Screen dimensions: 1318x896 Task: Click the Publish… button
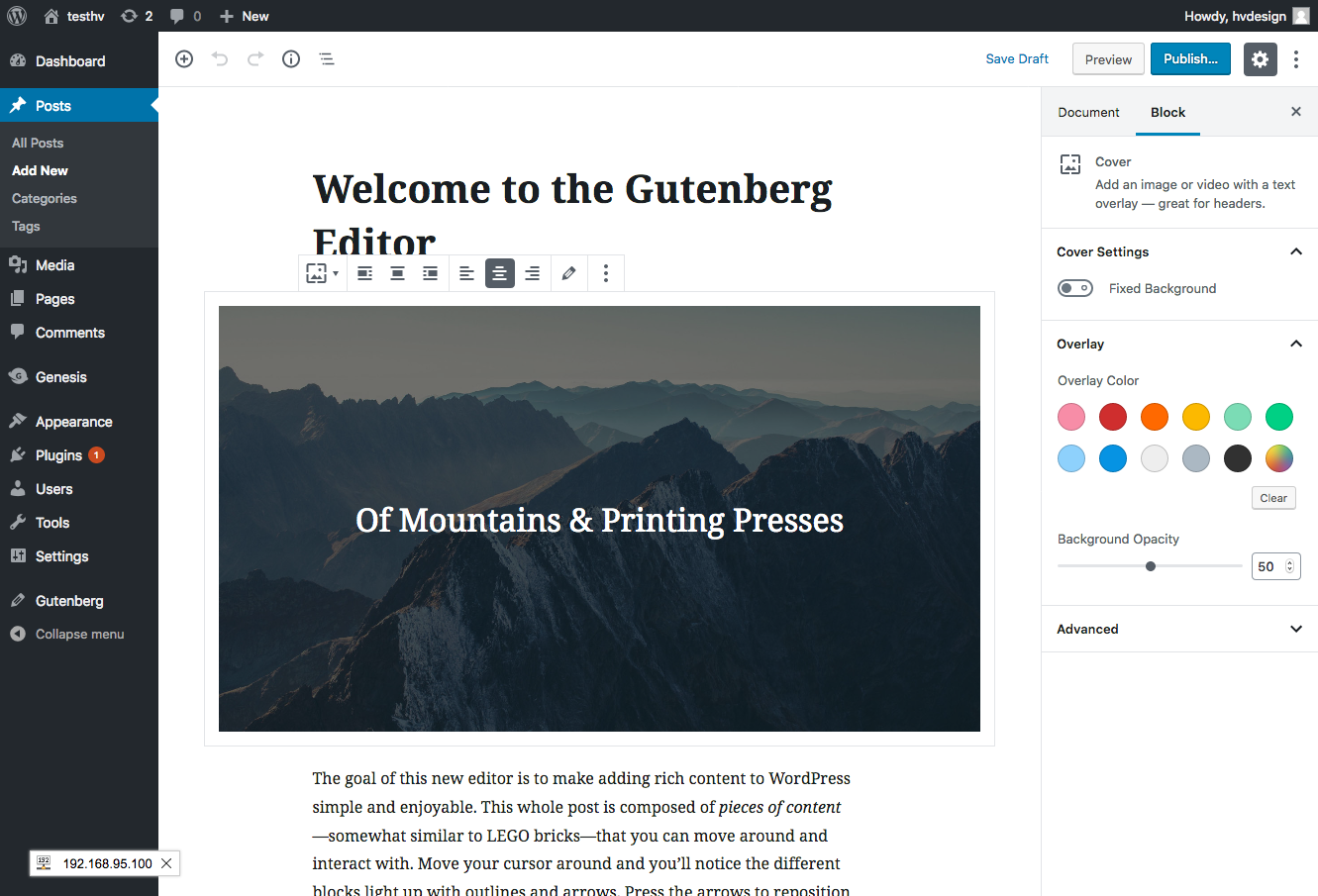1190,59
